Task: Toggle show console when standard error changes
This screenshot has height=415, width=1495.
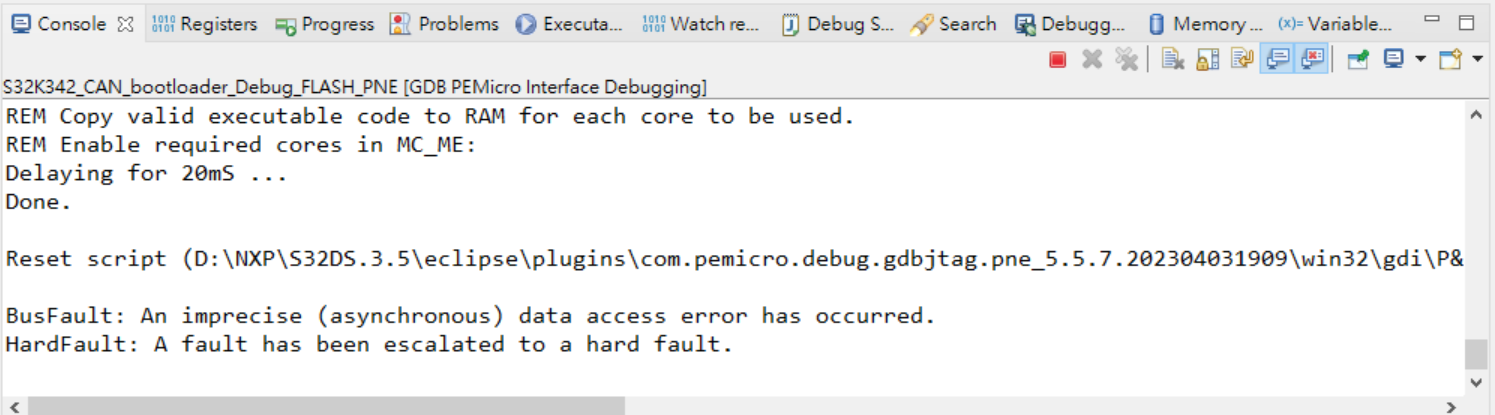Action: click(x=1311, y=60)
